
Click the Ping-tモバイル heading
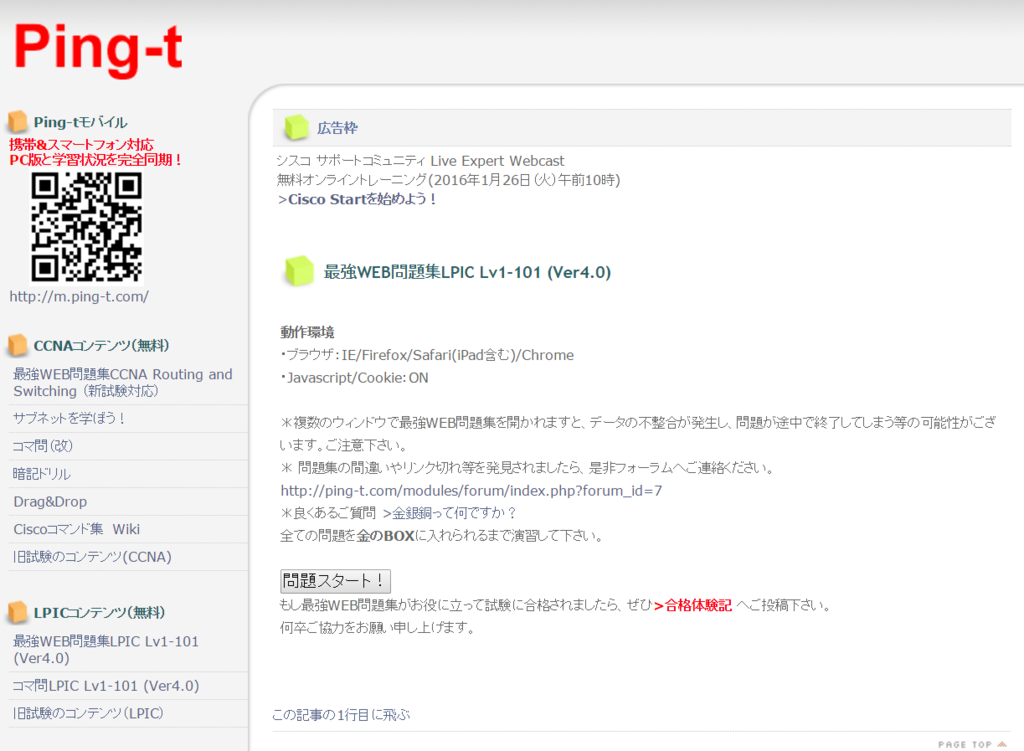coord(80,122)
